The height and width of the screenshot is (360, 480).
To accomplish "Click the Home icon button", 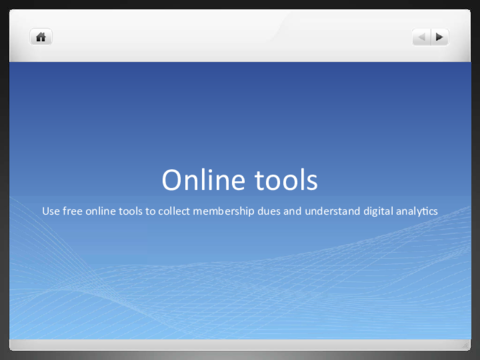I will pos(41,37).
